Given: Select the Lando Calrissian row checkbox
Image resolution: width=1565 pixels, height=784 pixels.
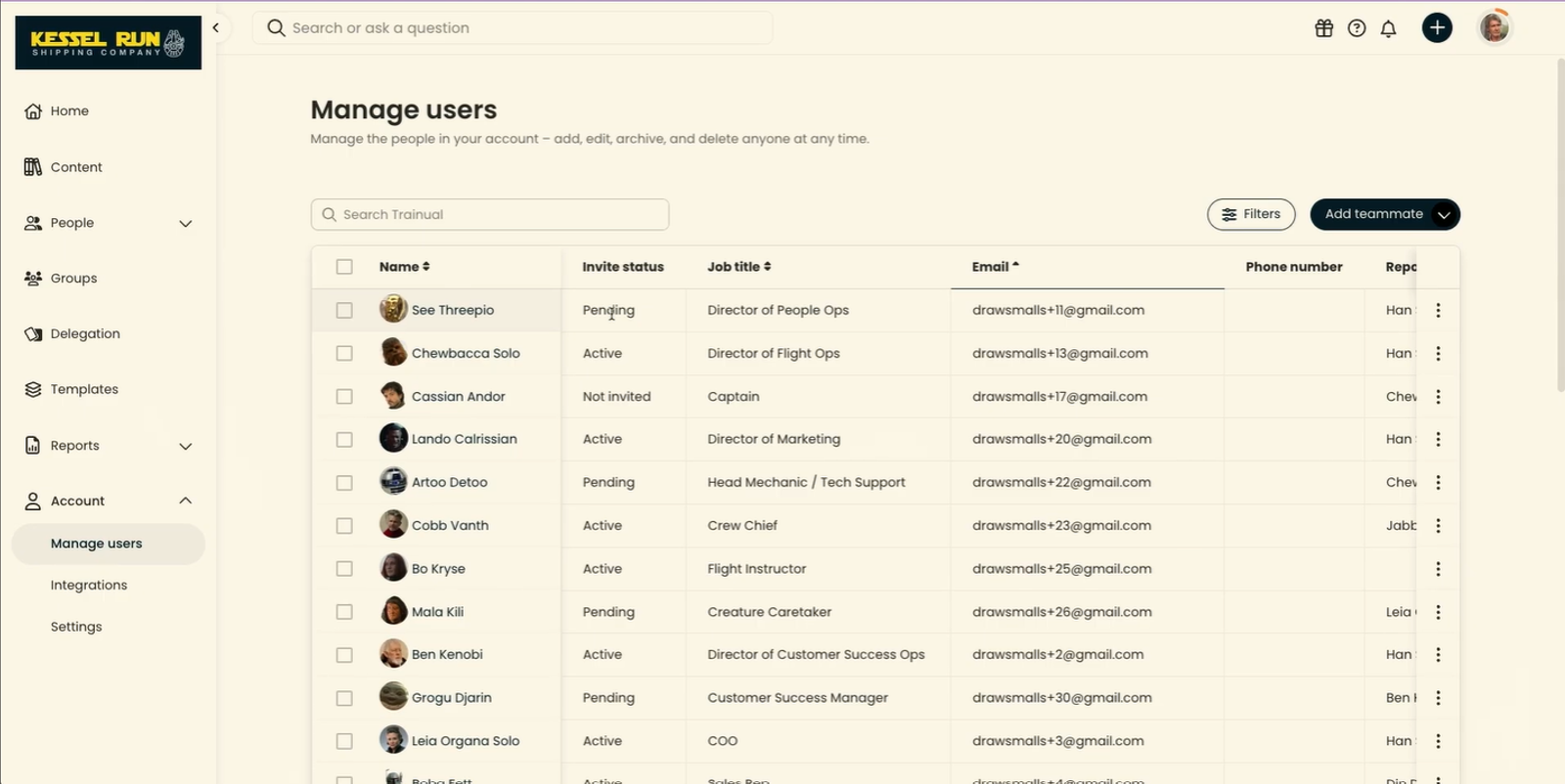Looking at the screenshot, I should pos(344,440).
